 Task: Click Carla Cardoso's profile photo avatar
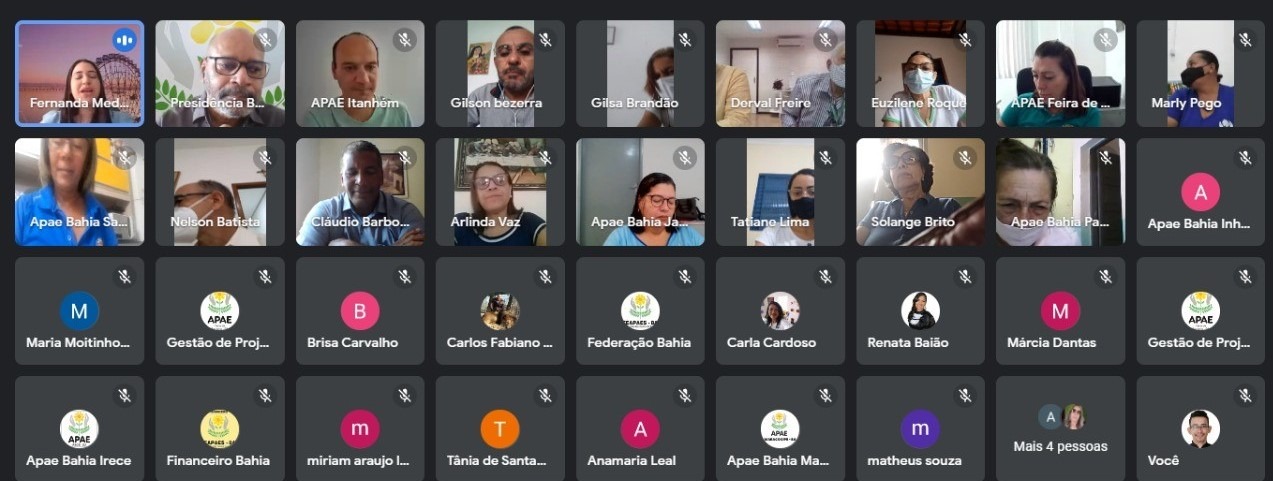(x=780, y=311)
